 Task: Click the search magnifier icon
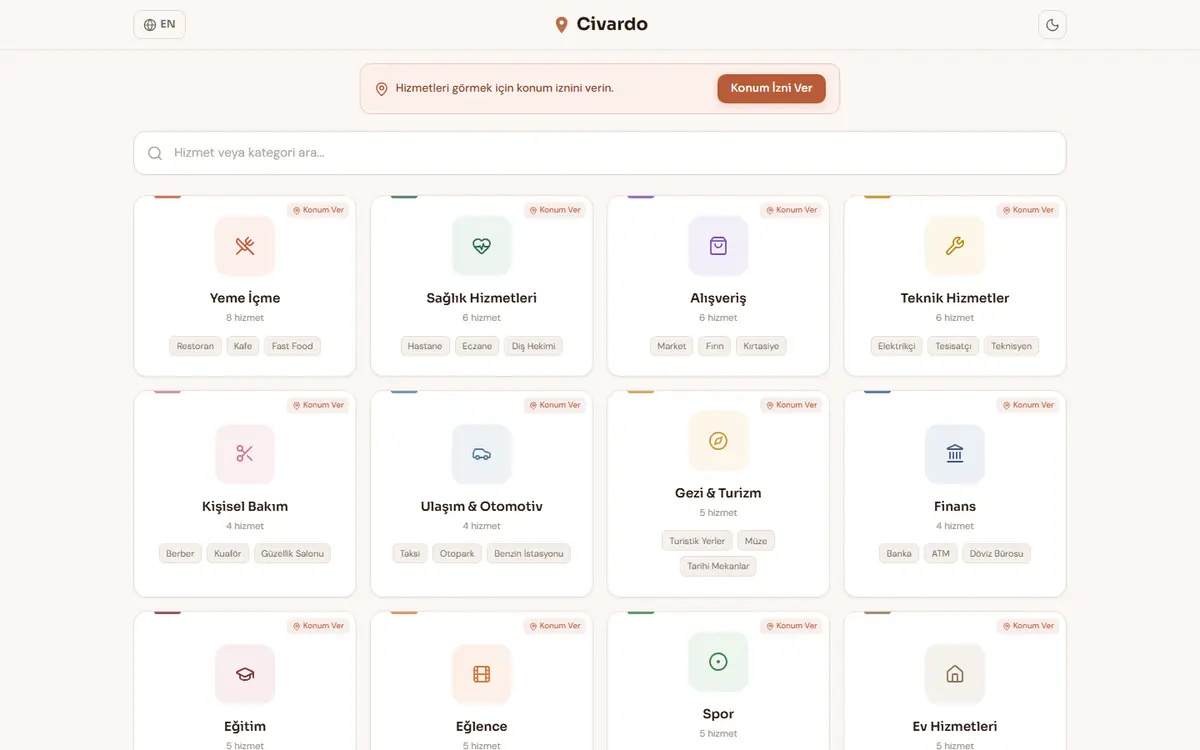(x=155, y=153)
